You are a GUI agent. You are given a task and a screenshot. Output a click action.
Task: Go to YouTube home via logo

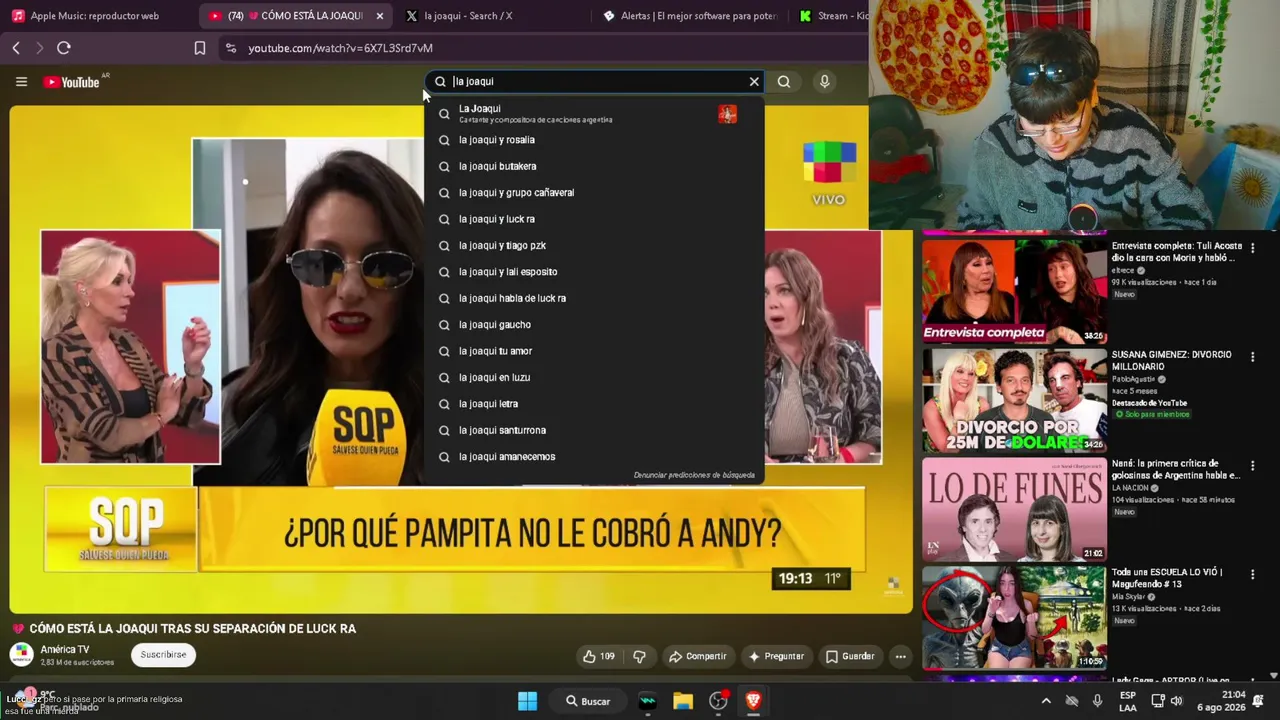pyautogui.click(x=72, y=82)
